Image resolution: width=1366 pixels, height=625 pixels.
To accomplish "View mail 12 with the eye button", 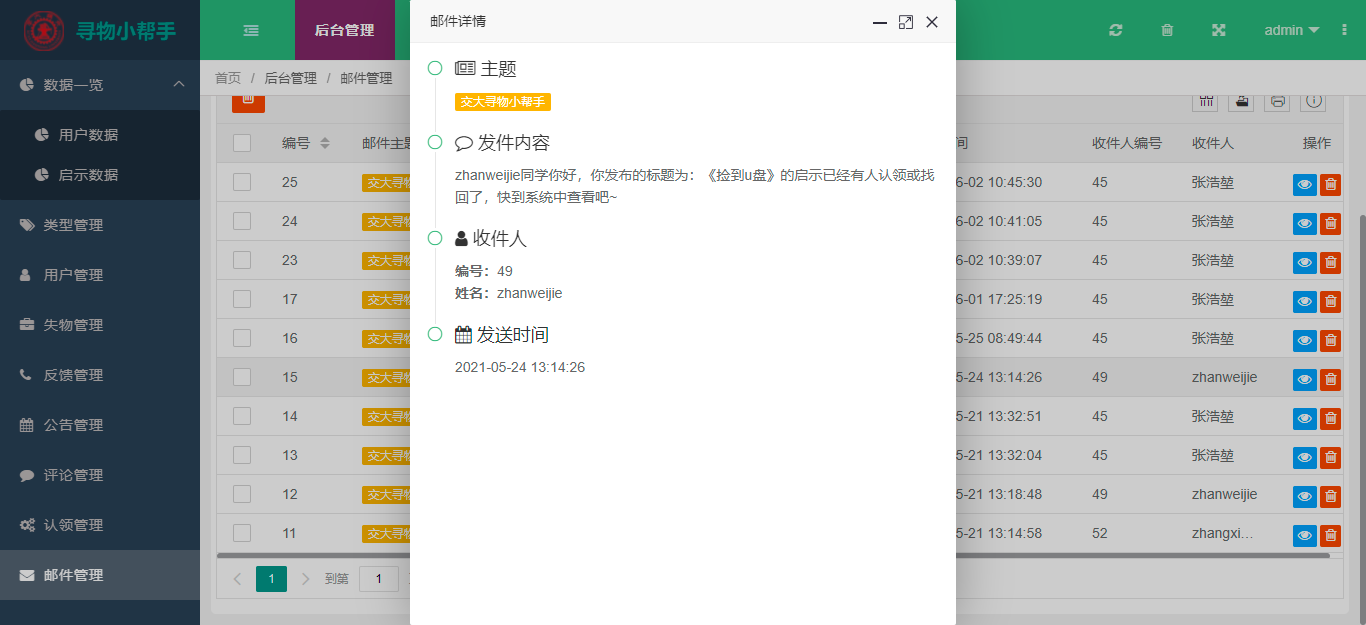I will [1305, 497].
